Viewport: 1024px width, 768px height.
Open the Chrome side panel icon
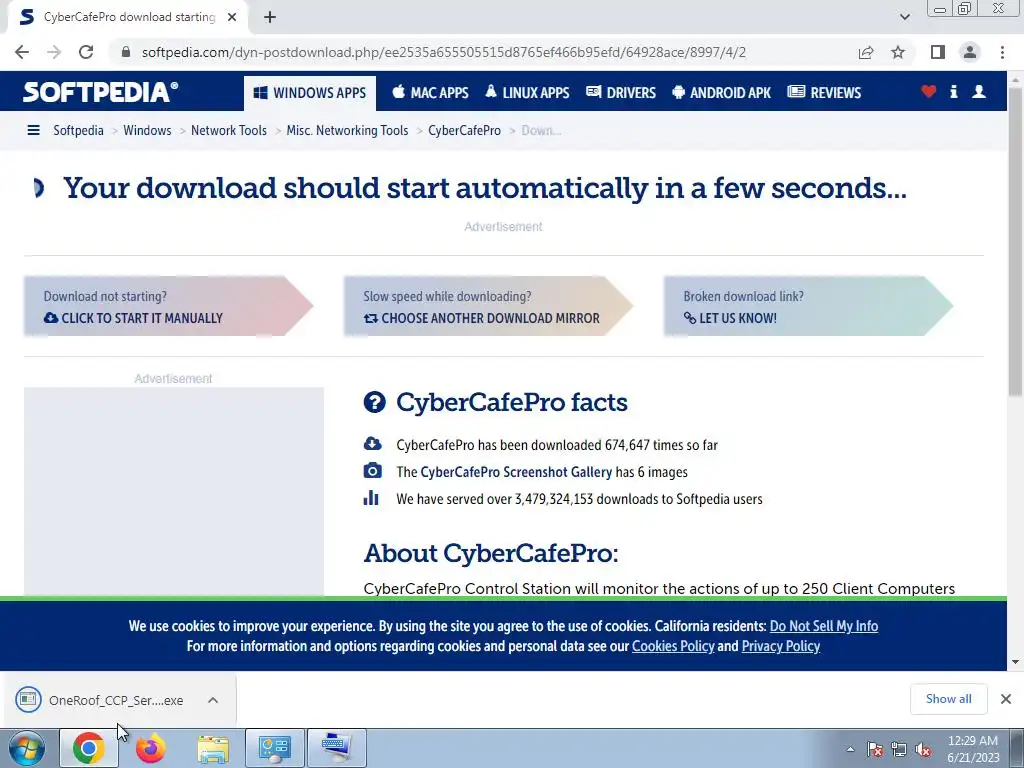tap(938, 52)
